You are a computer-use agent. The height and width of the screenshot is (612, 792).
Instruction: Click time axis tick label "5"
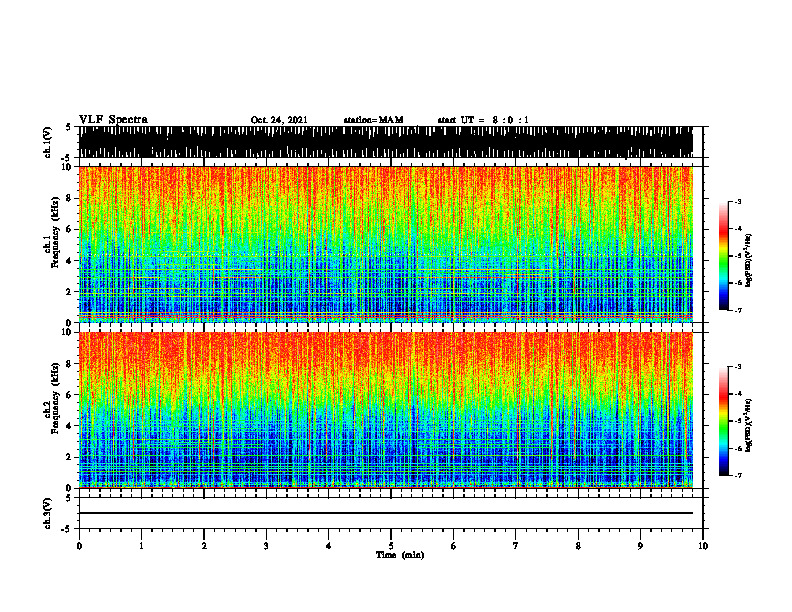391,546
